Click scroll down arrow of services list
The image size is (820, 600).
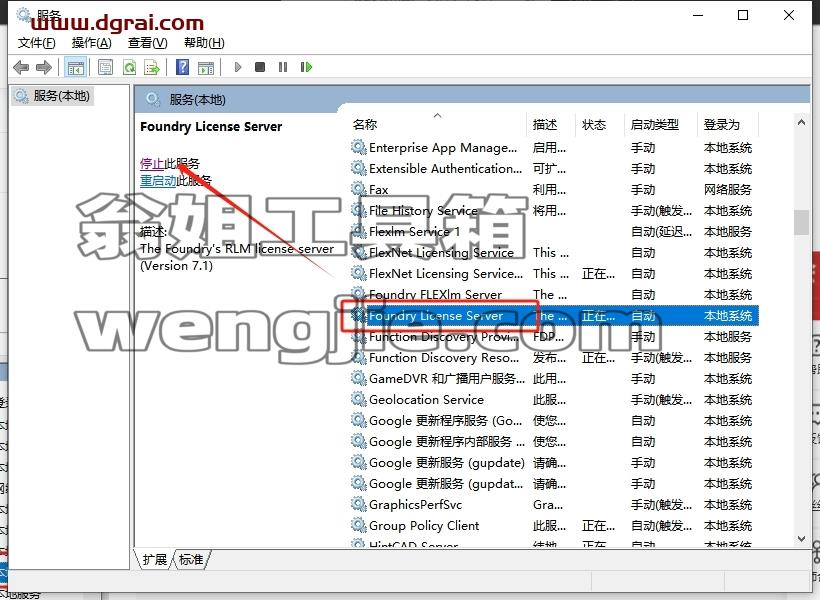pyautogui.click(x=801, y=539)
